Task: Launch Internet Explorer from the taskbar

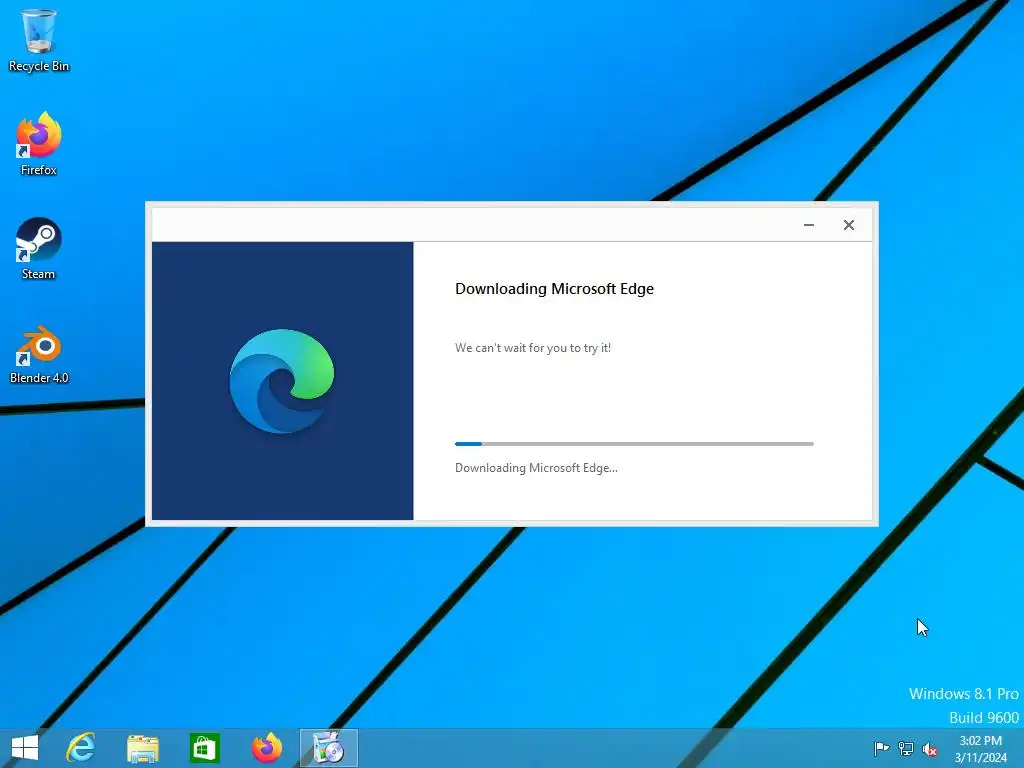Action: pyautogui.click(x=81, y=748)
